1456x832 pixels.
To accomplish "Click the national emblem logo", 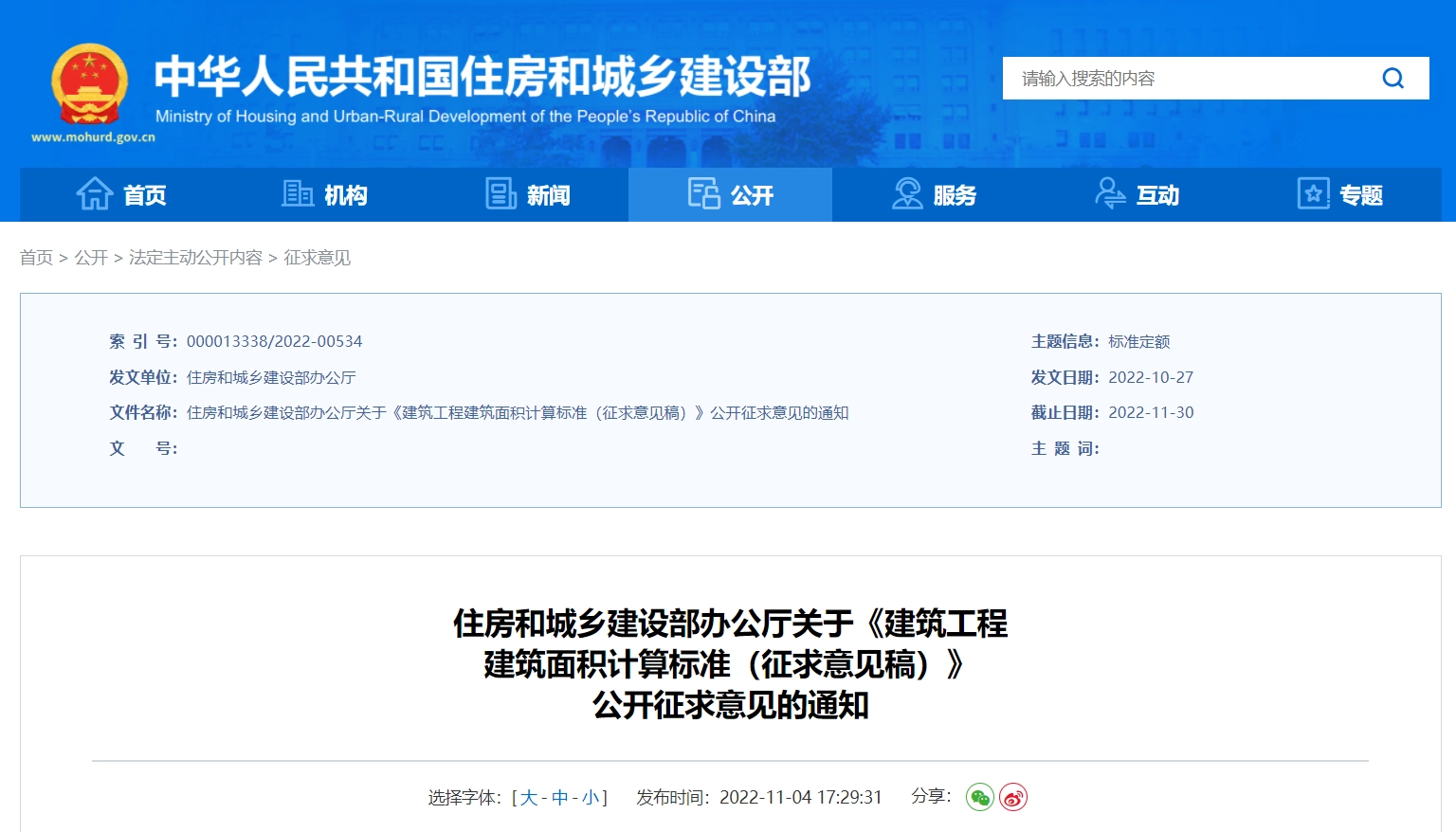I will [x=90, y=85].
